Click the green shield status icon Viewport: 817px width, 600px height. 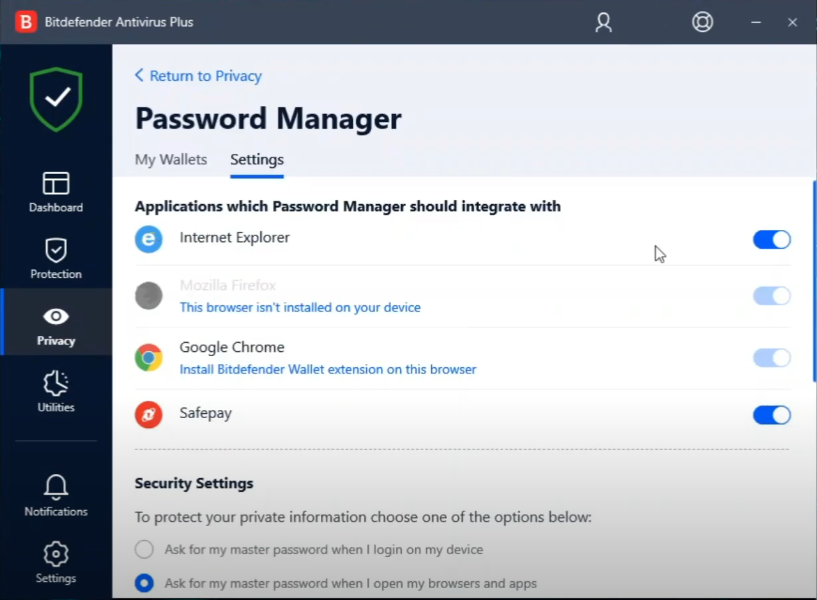click(56, 99)
